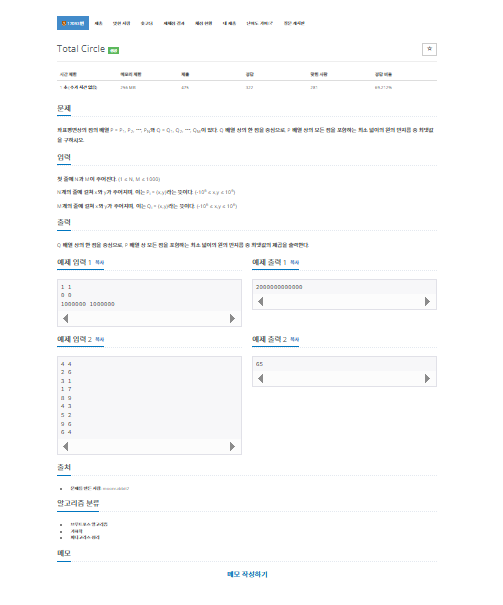Copy sample input 1 via the 복사 link

(x=100, y=262)
